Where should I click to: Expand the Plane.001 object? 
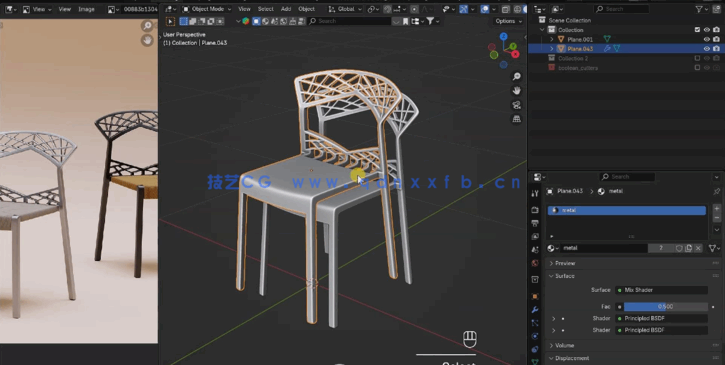tap(552, 39)
